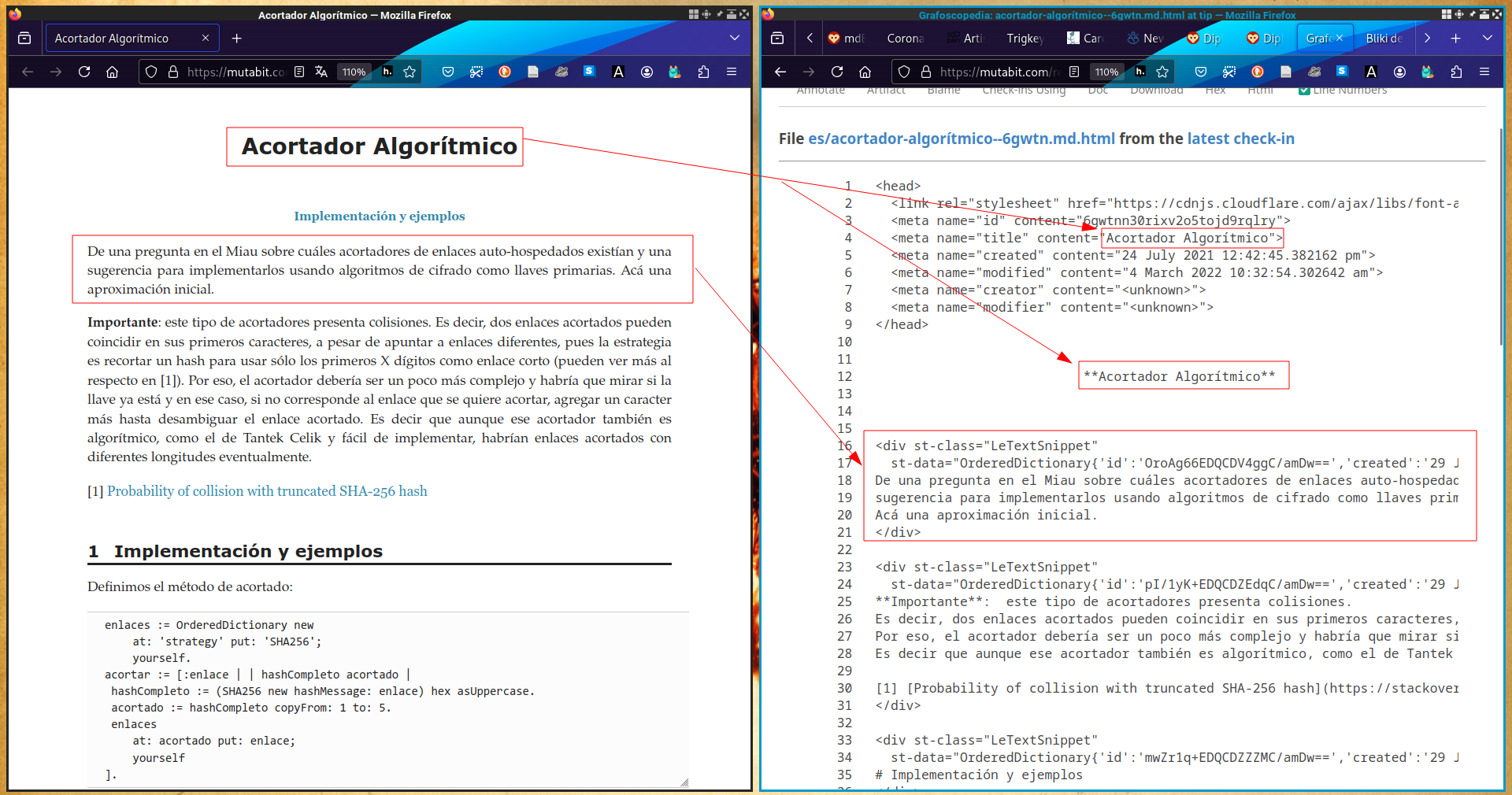Open a new tab in the left window

click(237, 38)
